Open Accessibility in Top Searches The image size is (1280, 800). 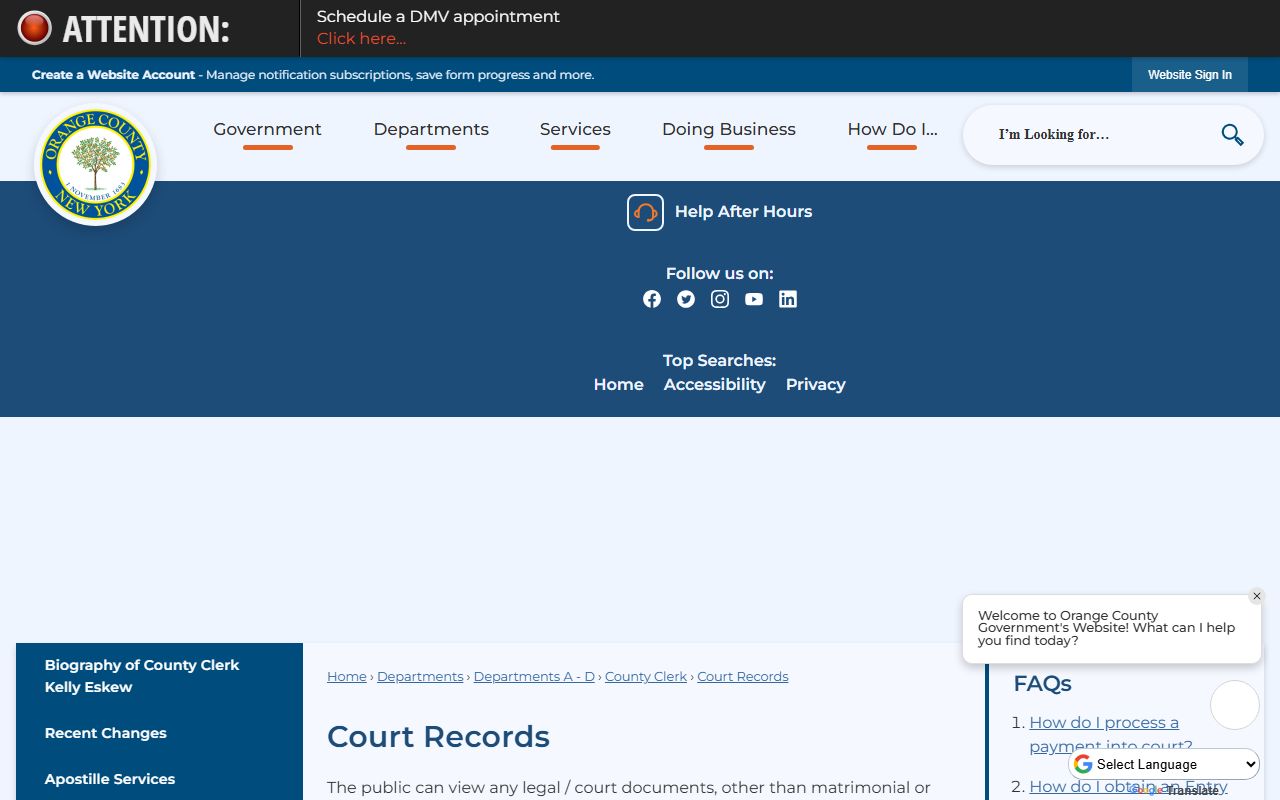click(715, 385)
